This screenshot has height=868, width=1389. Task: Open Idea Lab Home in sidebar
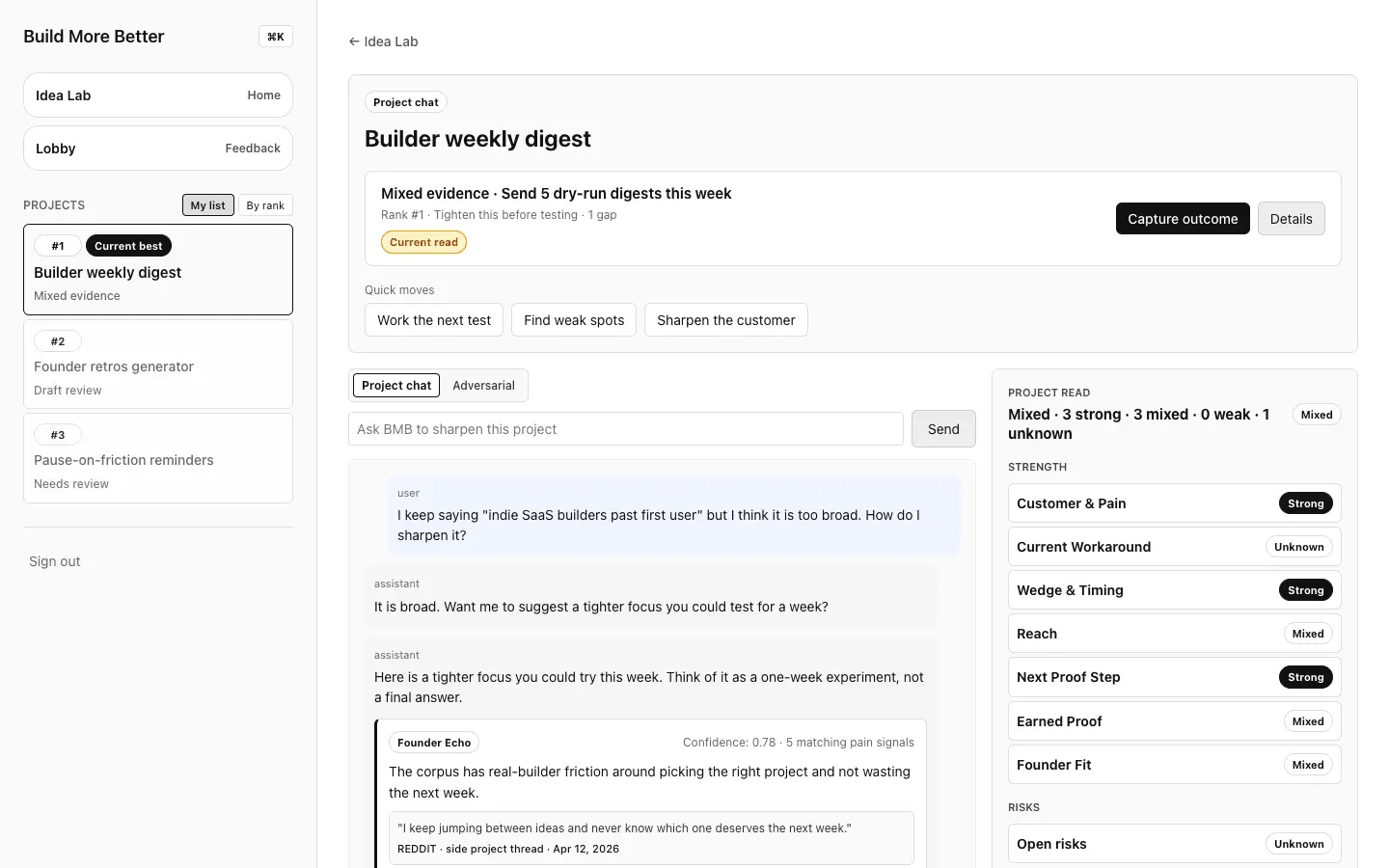[158, 95]
